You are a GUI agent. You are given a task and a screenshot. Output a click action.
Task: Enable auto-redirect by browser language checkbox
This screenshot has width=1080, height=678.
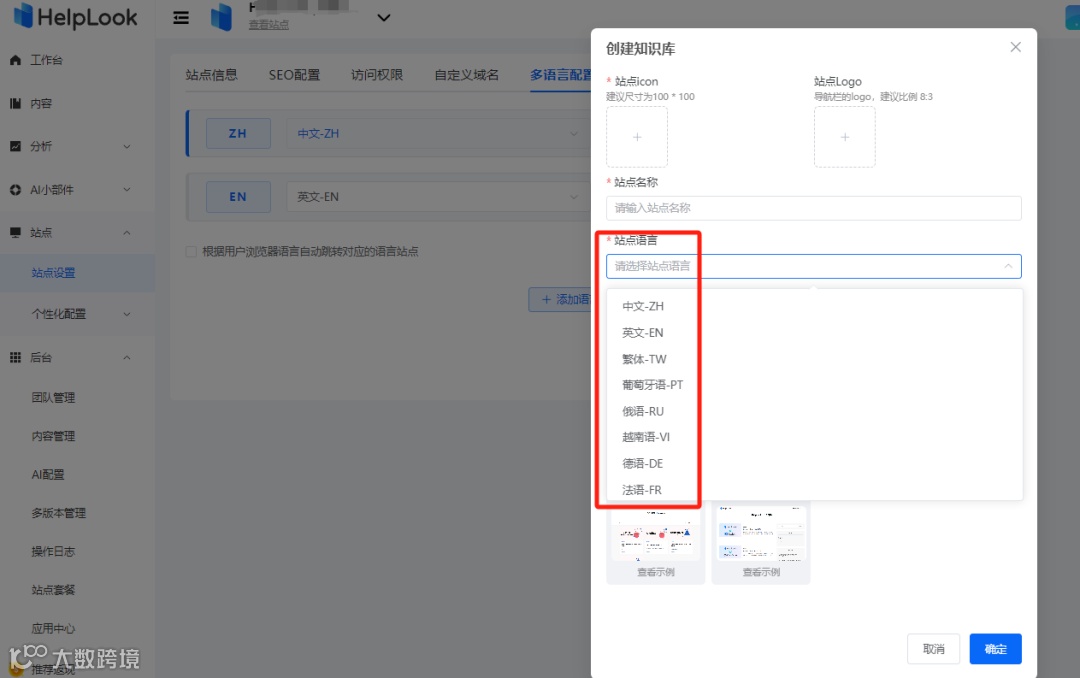point(189,252)
